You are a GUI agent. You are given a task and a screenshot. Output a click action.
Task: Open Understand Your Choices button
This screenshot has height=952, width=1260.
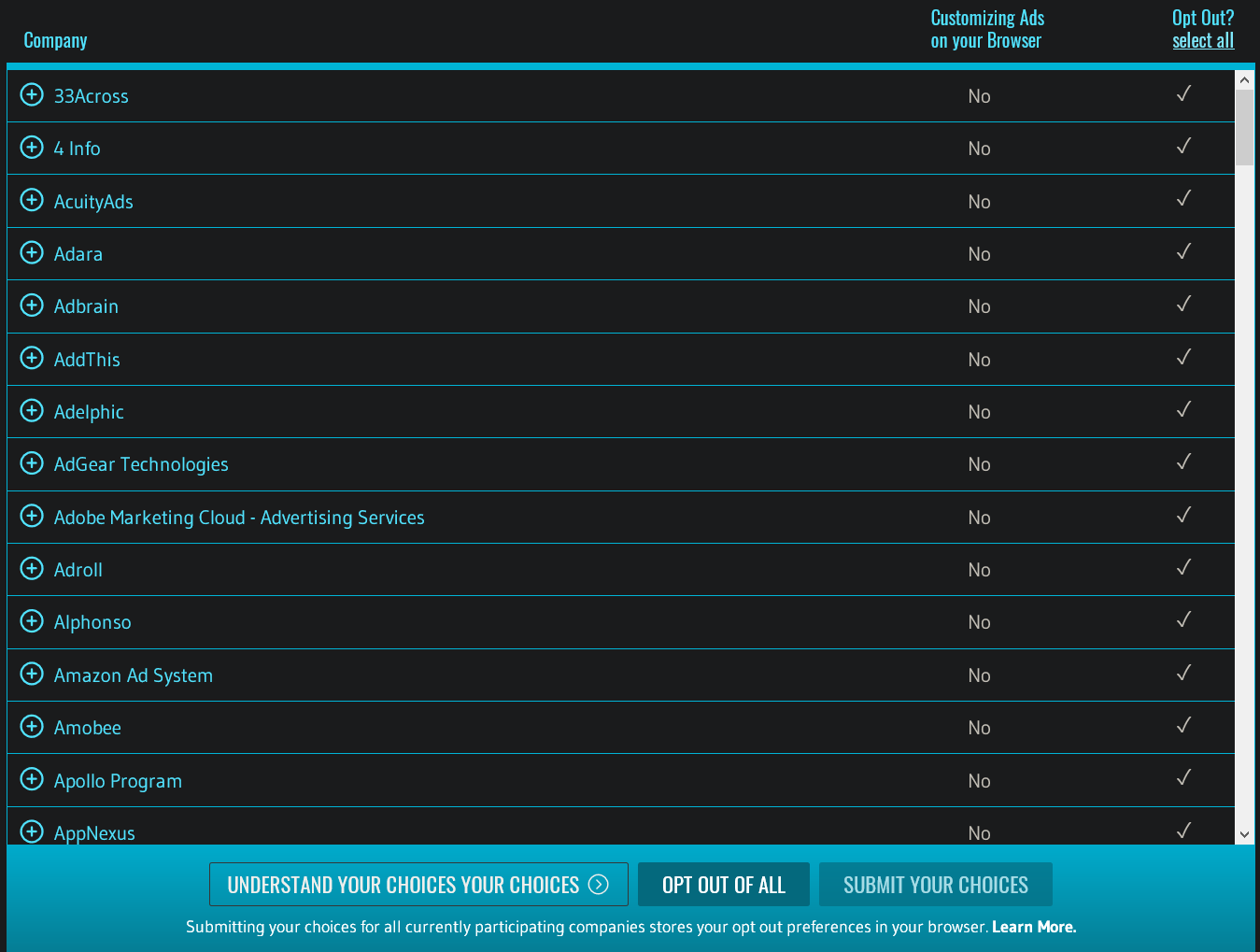(418, 884)
